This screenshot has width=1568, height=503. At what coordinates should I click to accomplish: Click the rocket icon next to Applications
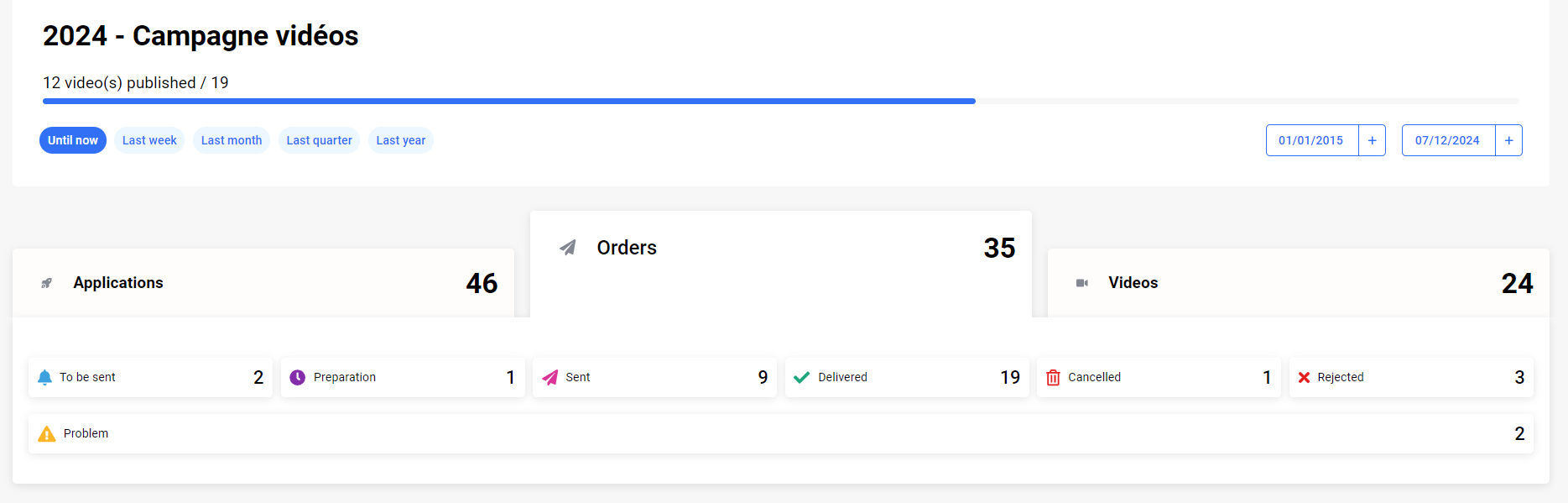[47, 283]
